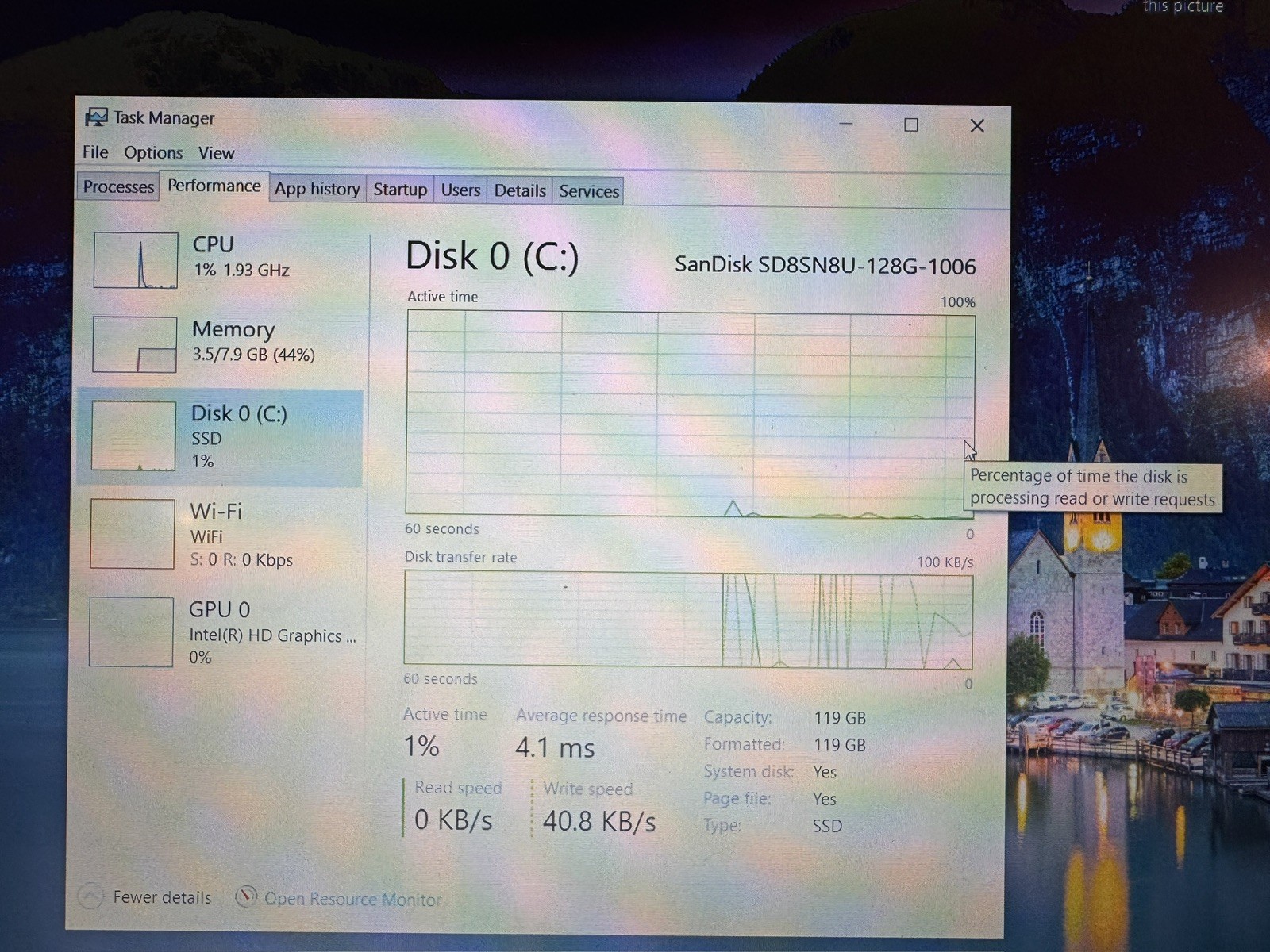Switch to the App history tab
The image size is (1270, 952).
pyautogui.click(x=317, y=189)
